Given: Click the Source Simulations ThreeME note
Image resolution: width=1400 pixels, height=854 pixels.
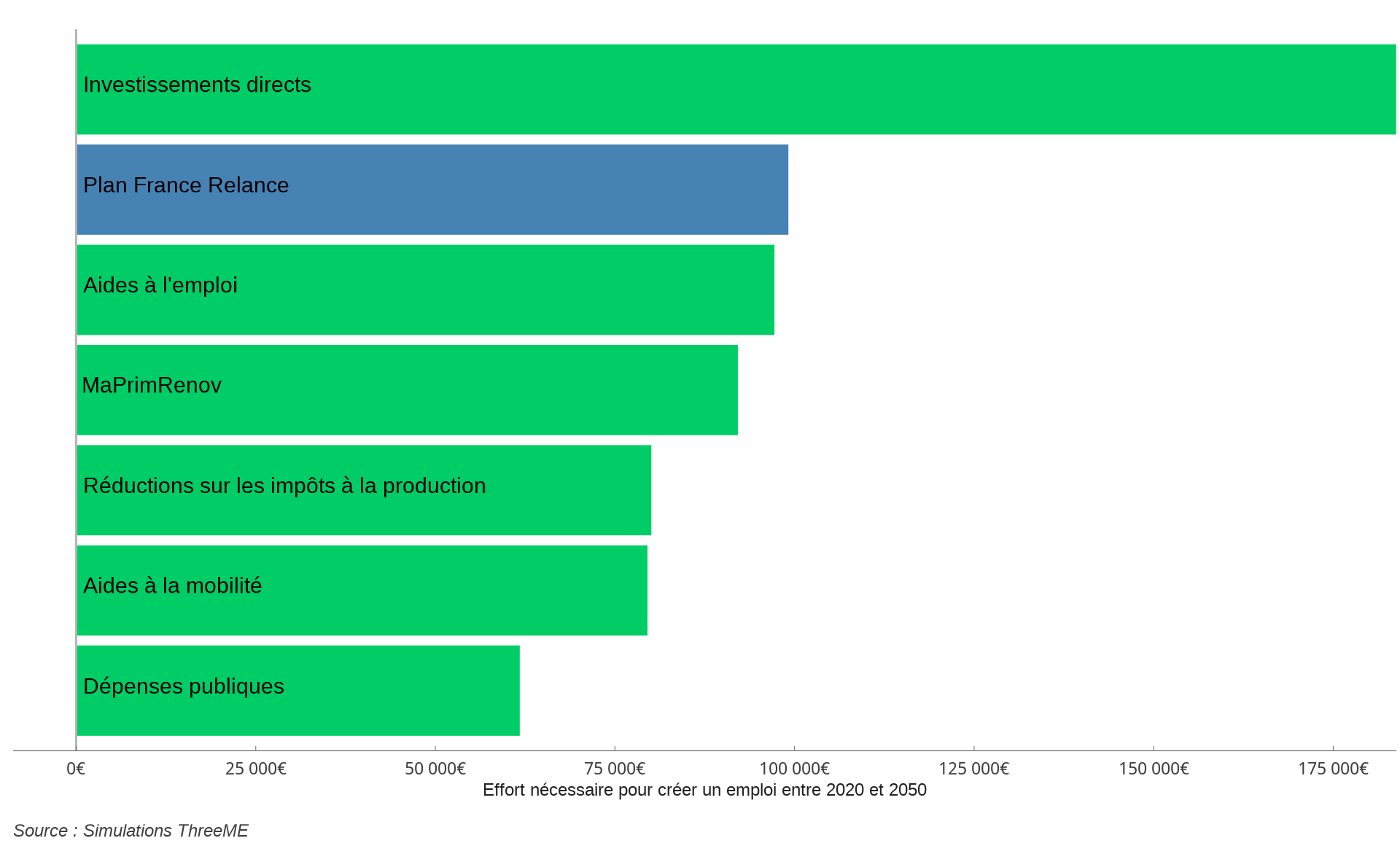Looking at the screenshot, I should tap(131, 831).
